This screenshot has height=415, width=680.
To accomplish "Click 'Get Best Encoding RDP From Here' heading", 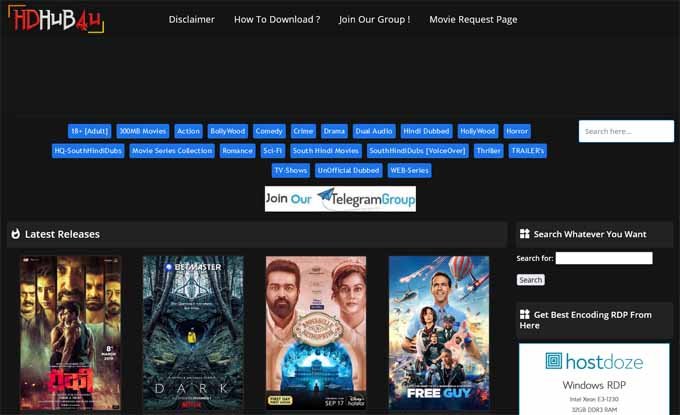I will tap(586, 320).
